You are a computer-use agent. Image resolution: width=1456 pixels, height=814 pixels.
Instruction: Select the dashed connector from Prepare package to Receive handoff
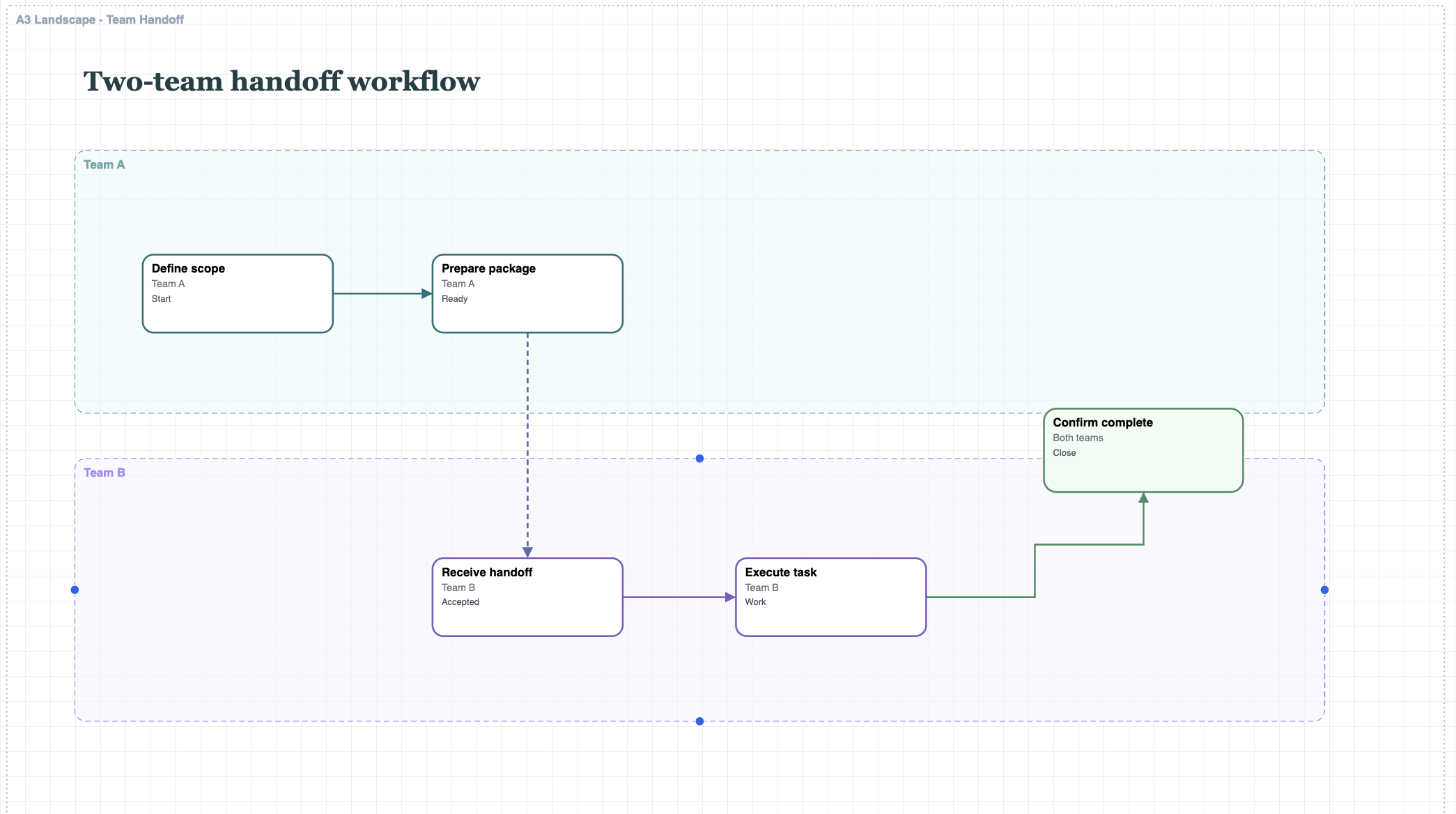pos(527,446)
